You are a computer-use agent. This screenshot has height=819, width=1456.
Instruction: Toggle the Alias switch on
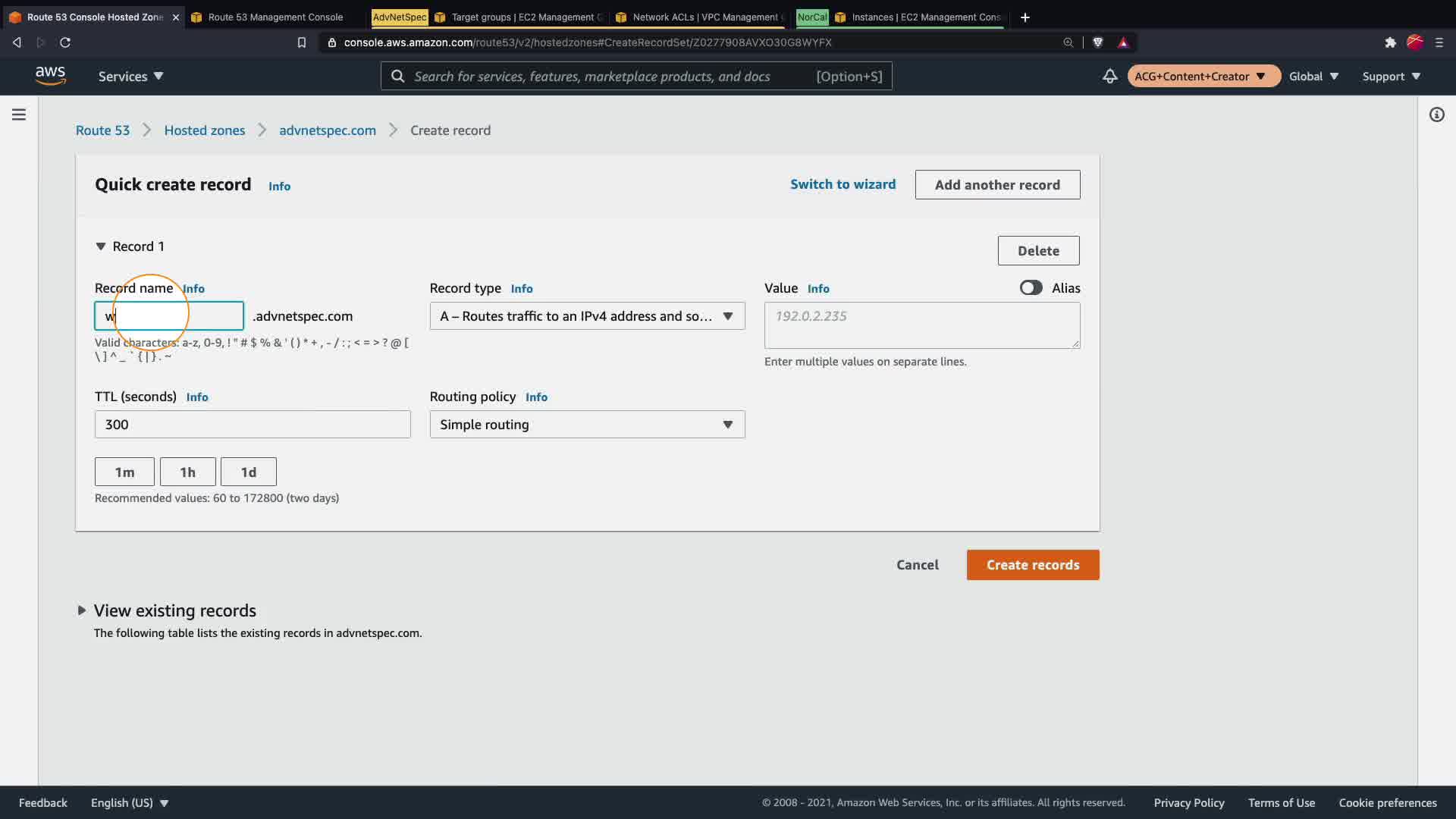coord(1031,288)
